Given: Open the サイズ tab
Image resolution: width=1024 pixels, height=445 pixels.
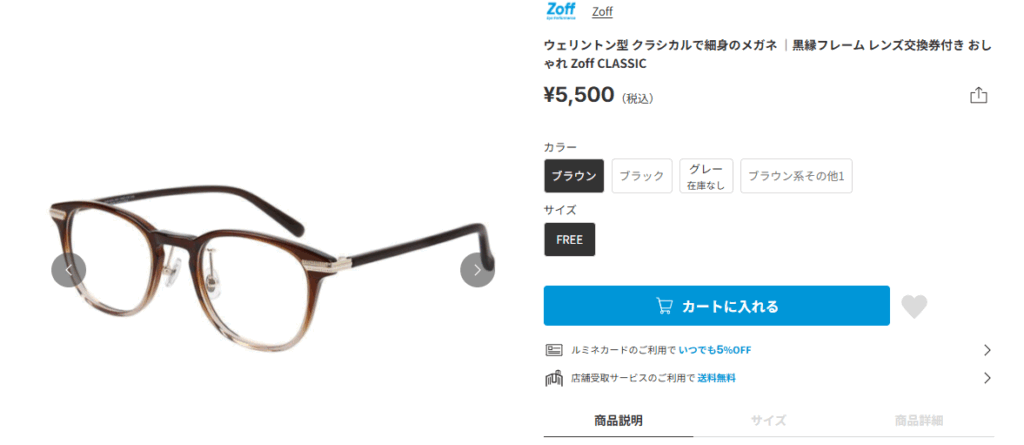Looking at the screenshot, I should coord(768,420).
